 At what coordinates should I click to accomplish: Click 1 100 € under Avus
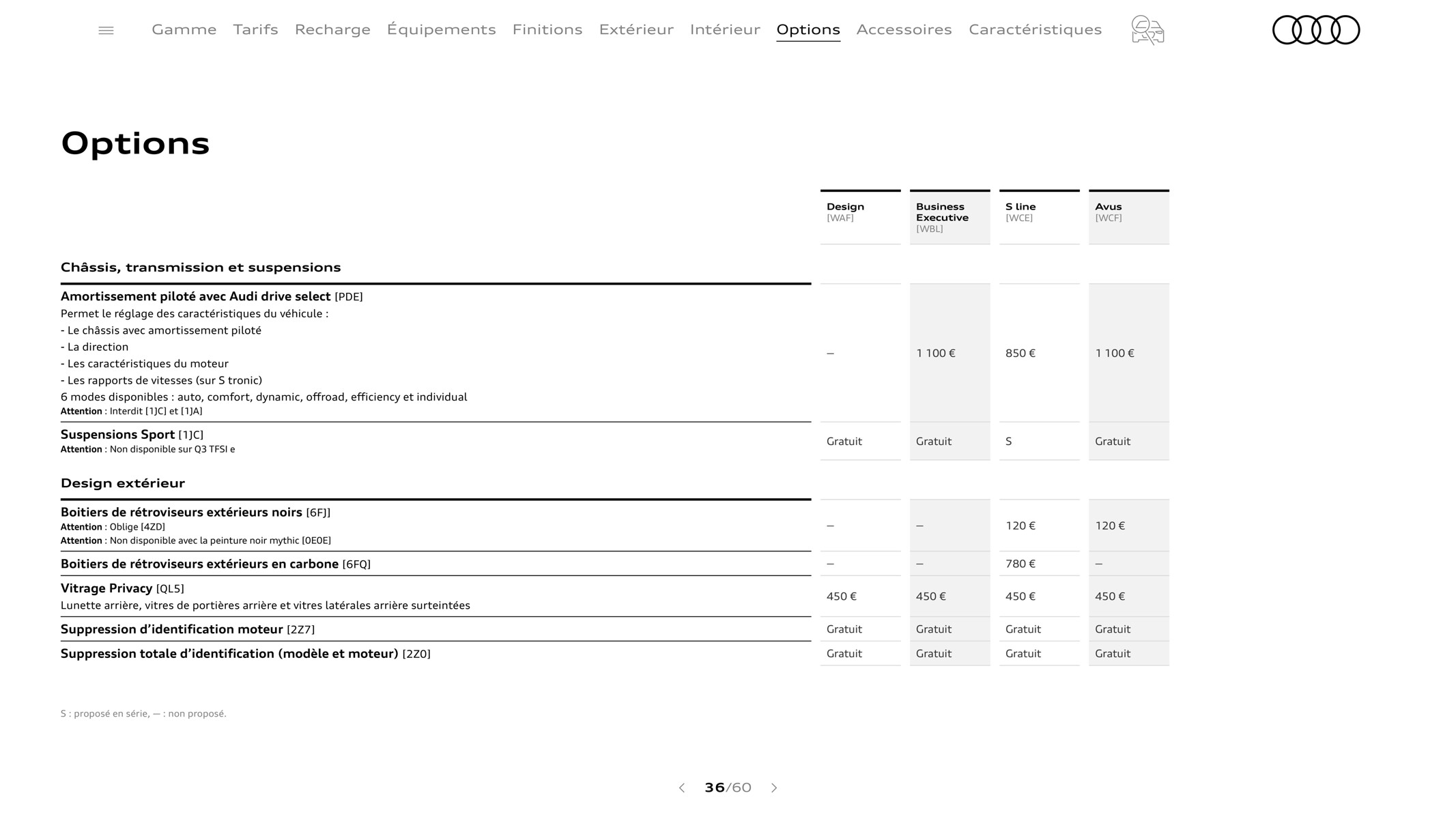(x=1115, y=353)
